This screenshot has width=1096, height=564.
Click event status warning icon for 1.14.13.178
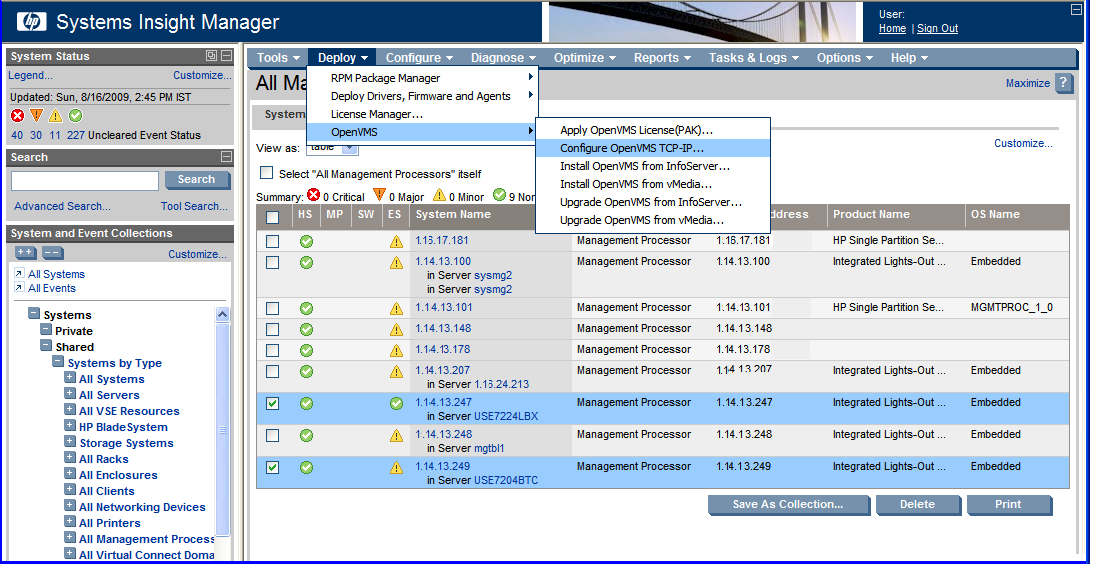[x=396, y=351]
